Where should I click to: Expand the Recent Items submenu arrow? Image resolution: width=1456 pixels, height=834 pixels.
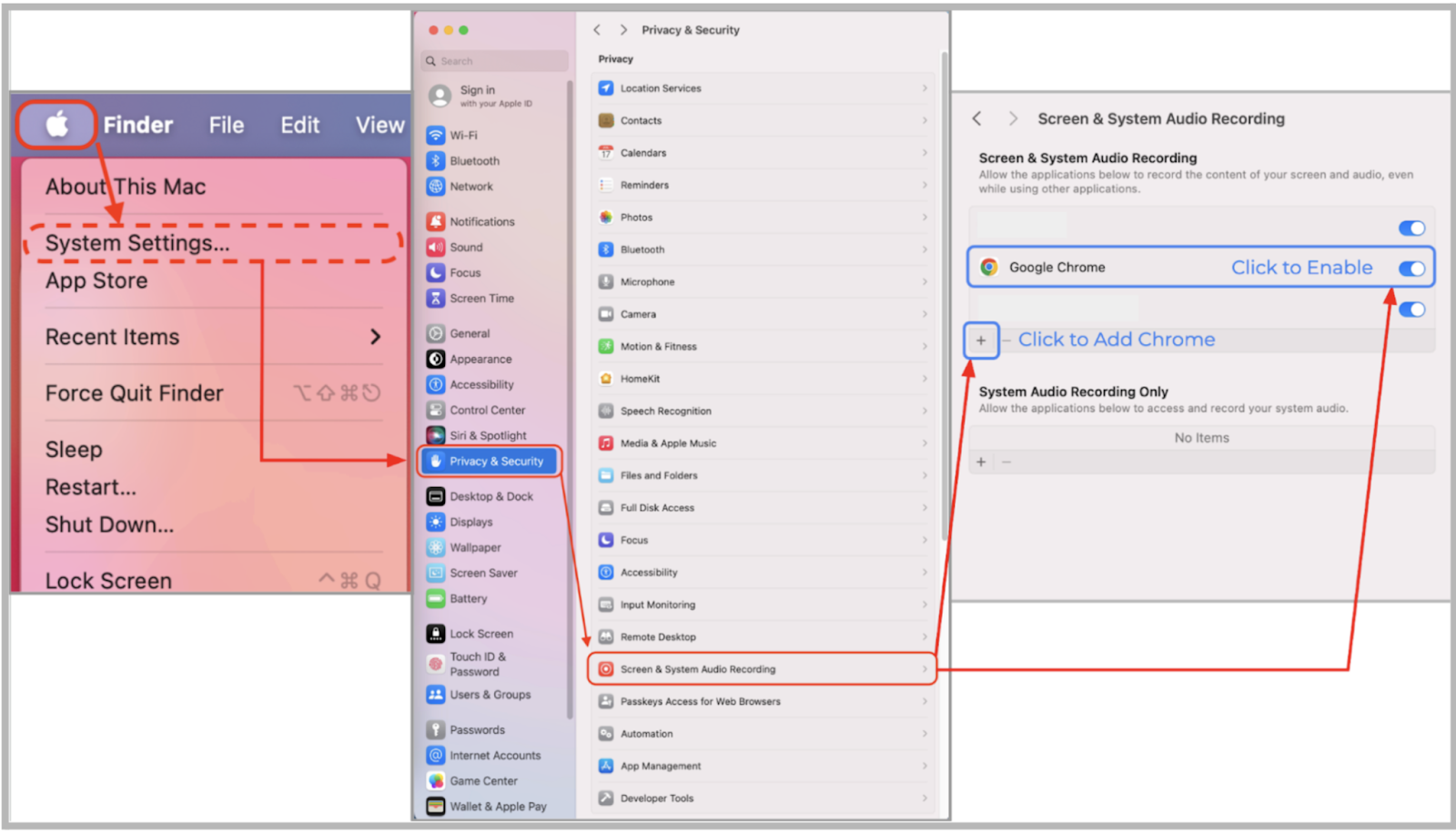click(x=375, y=337)
